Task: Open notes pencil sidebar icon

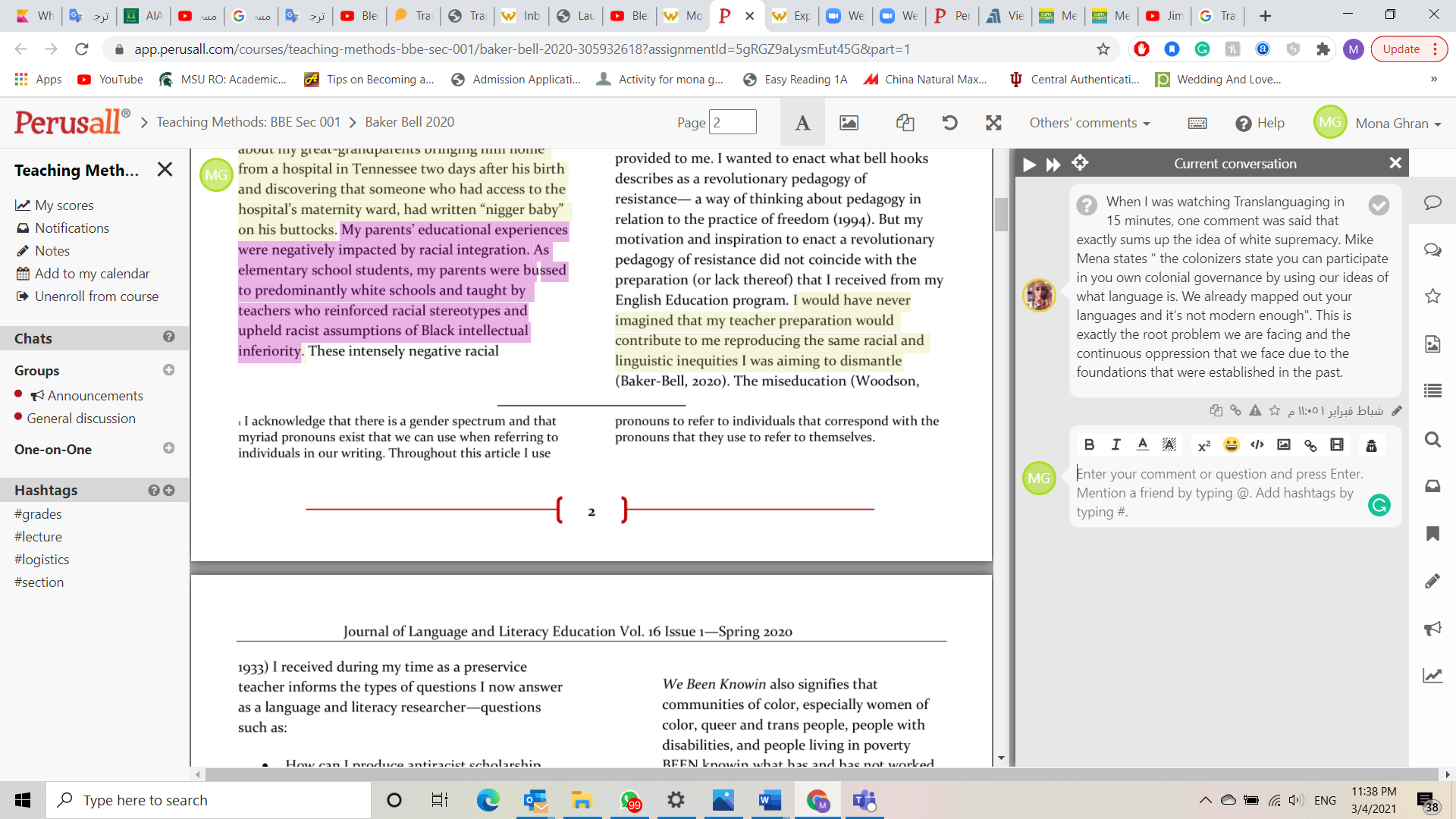Action: coord(1432,581)
